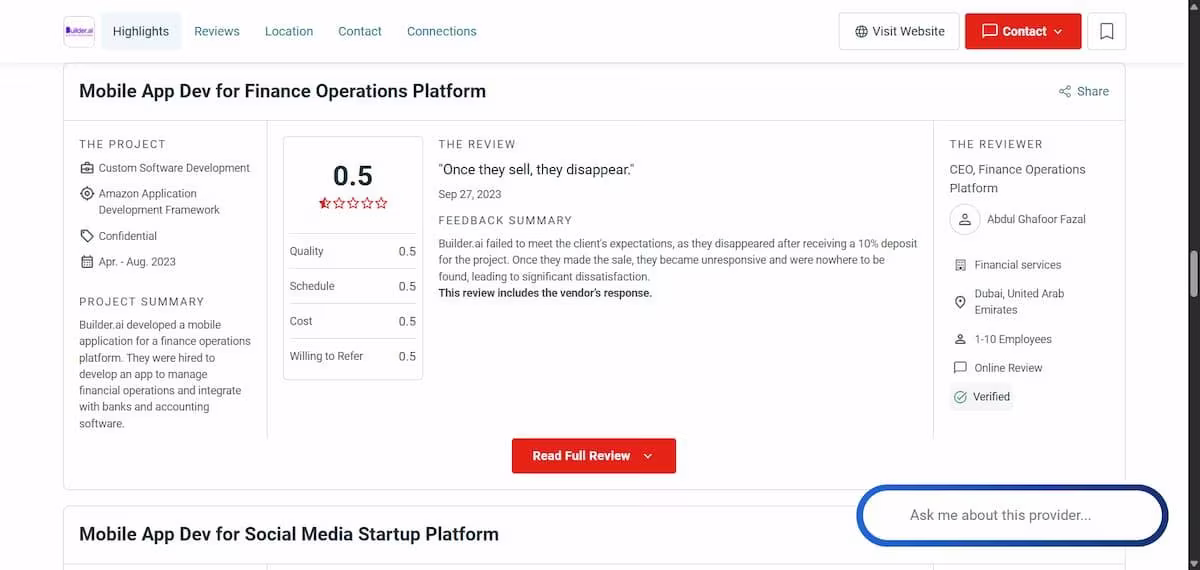Click the Schedule 0.5 rating row

[x=353, y=286]
